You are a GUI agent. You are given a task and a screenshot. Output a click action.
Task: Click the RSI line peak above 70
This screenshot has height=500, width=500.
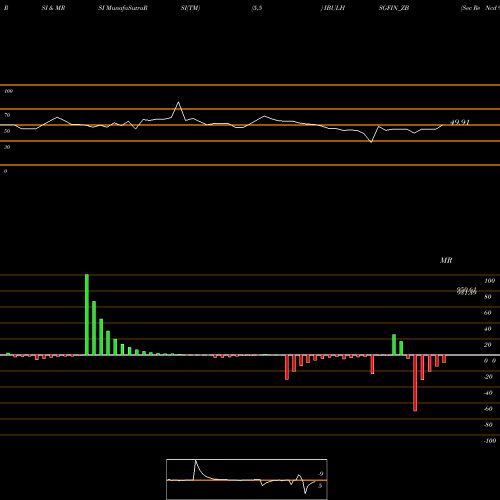pos(179,102)
